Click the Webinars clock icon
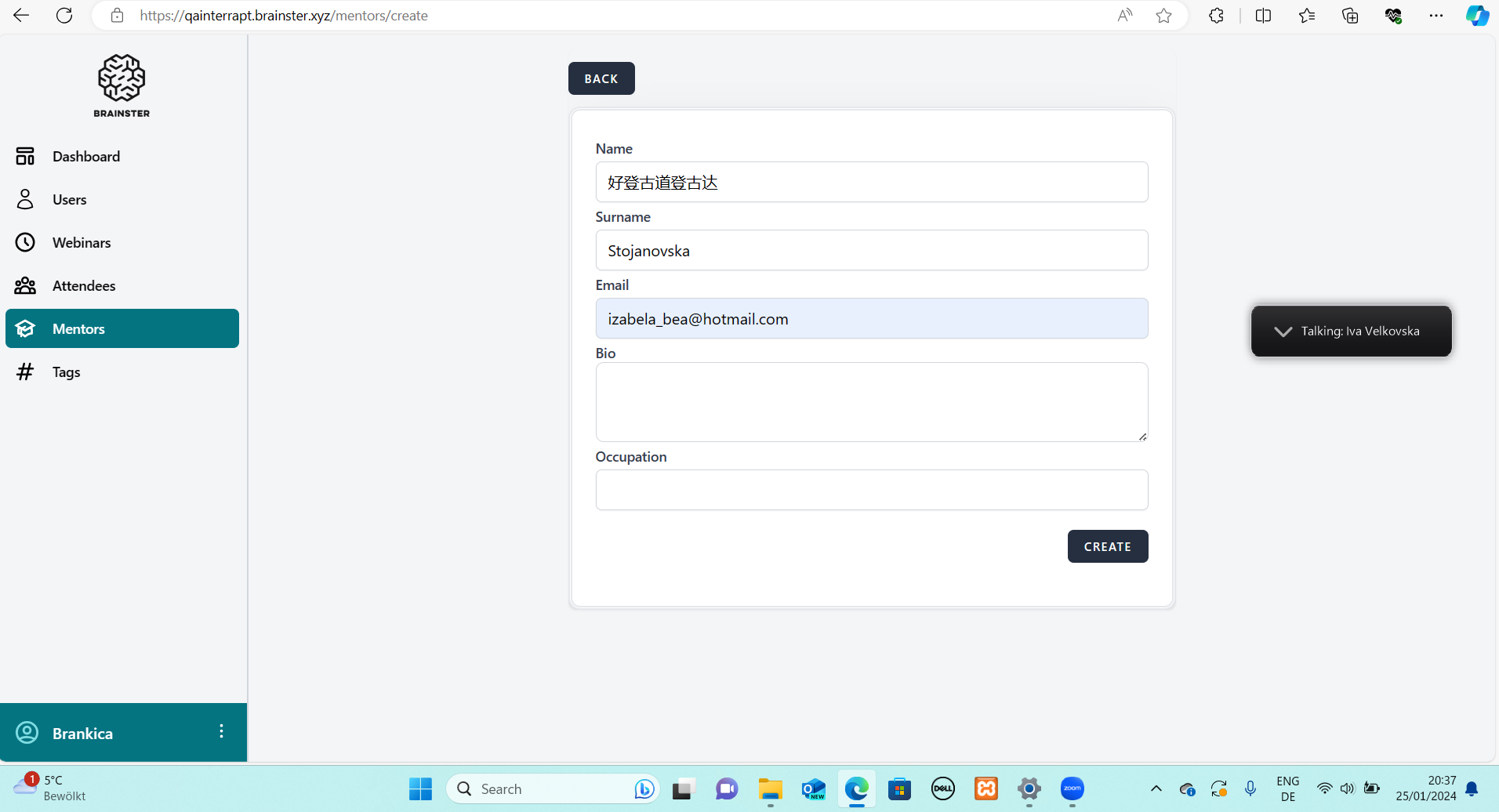The image size is (1499, 812). click(25, 243)
